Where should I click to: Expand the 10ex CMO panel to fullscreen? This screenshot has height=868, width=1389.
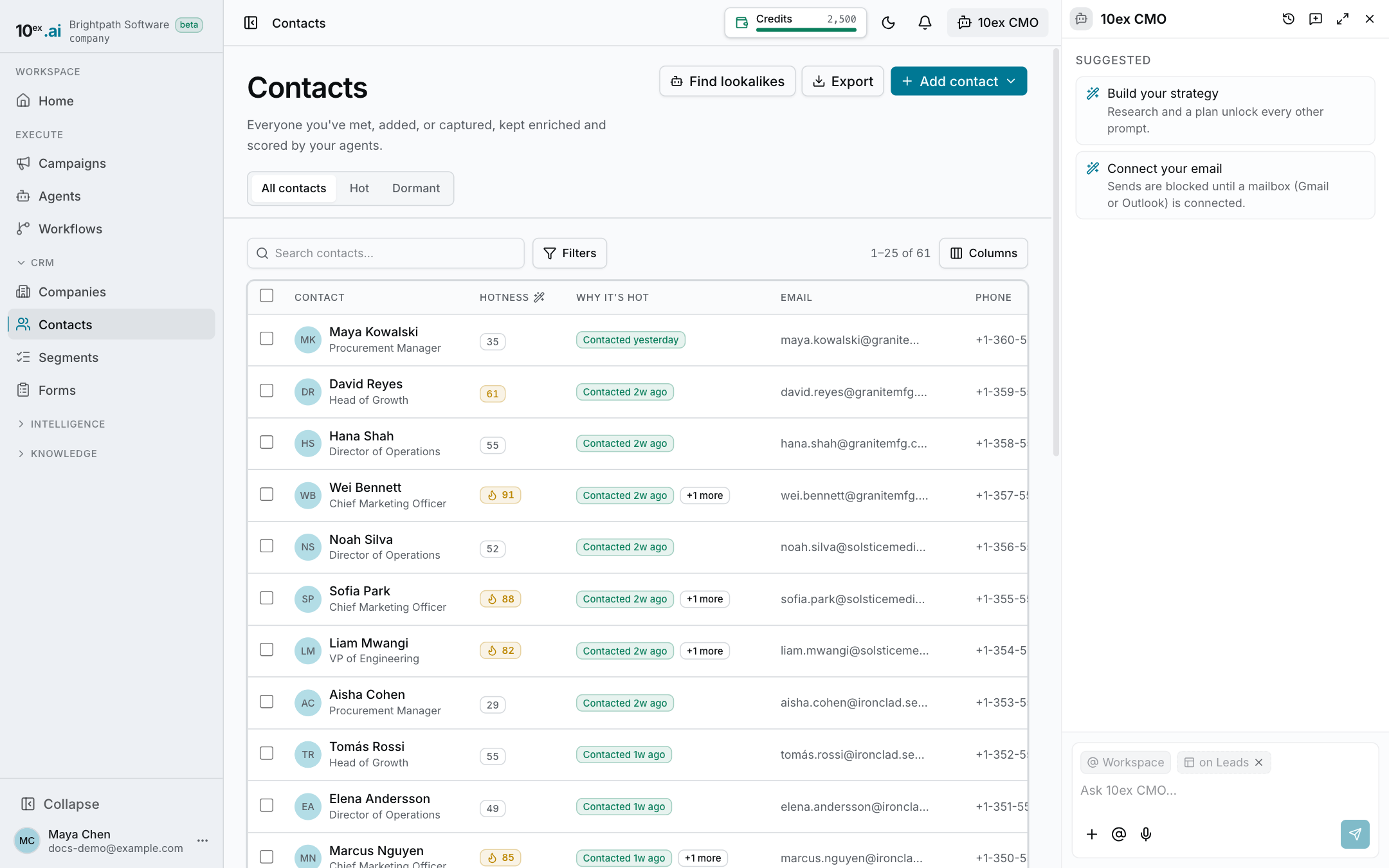coord(1343,19)
